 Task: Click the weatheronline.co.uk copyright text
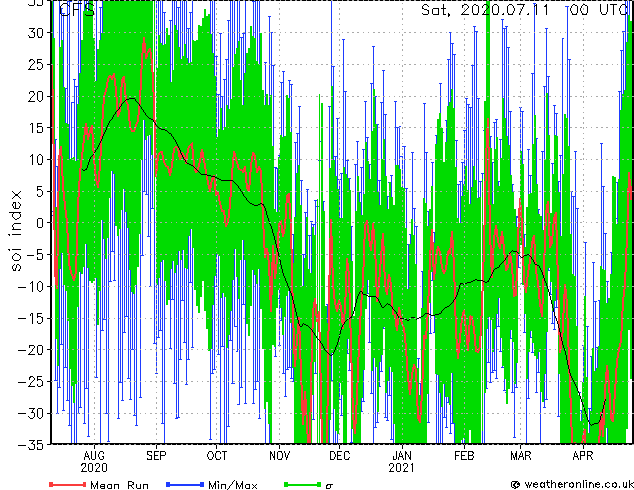coord(572,484)
